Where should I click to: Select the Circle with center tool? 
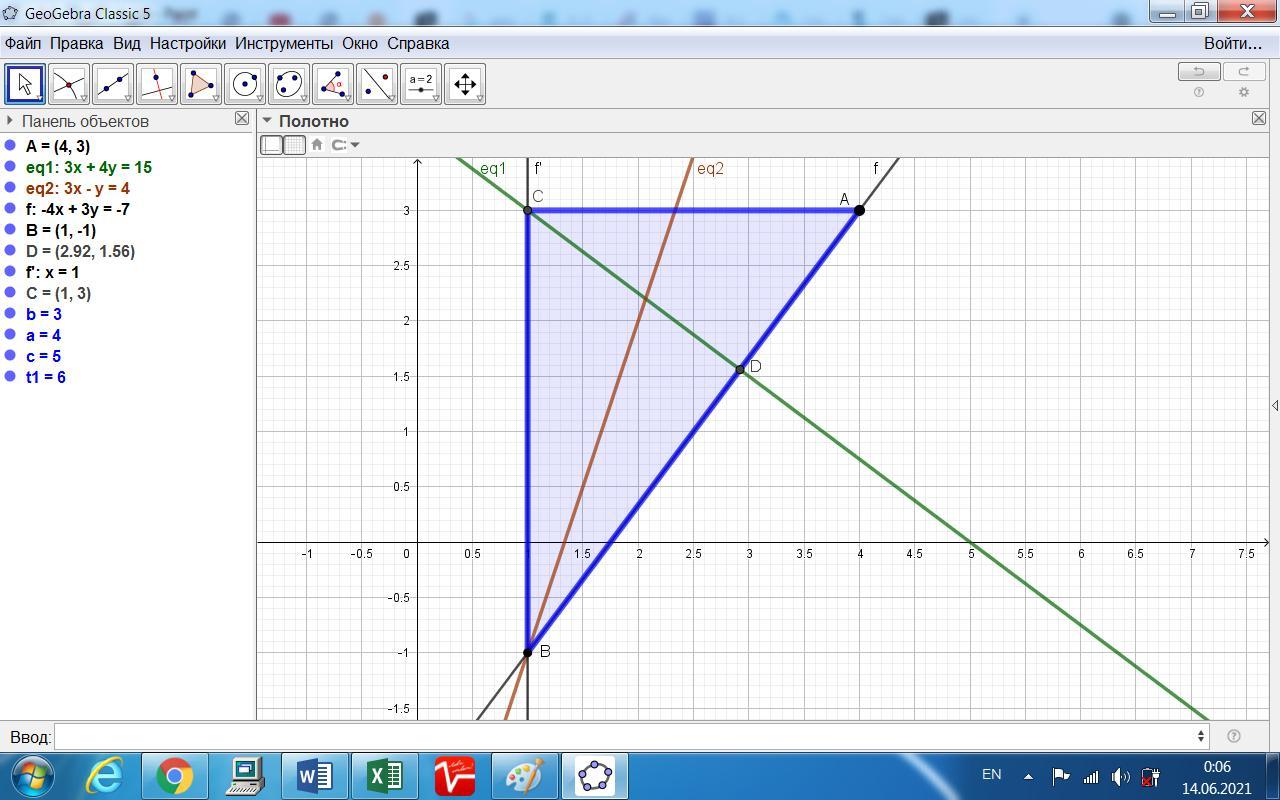[x=245, y=84]
